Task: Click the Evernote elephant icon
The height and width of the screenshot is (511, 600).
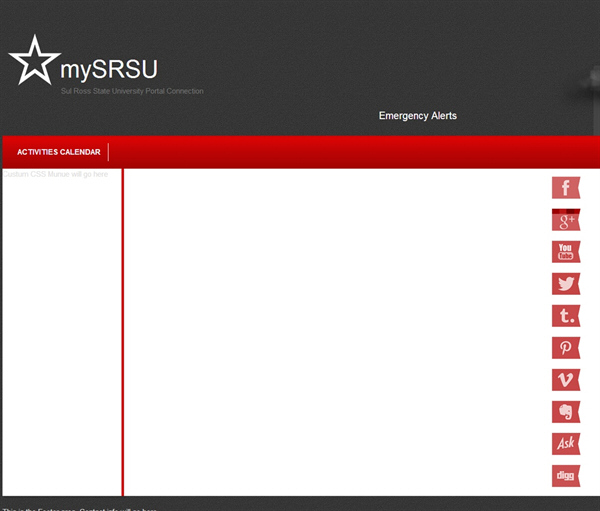Action: 566,412
